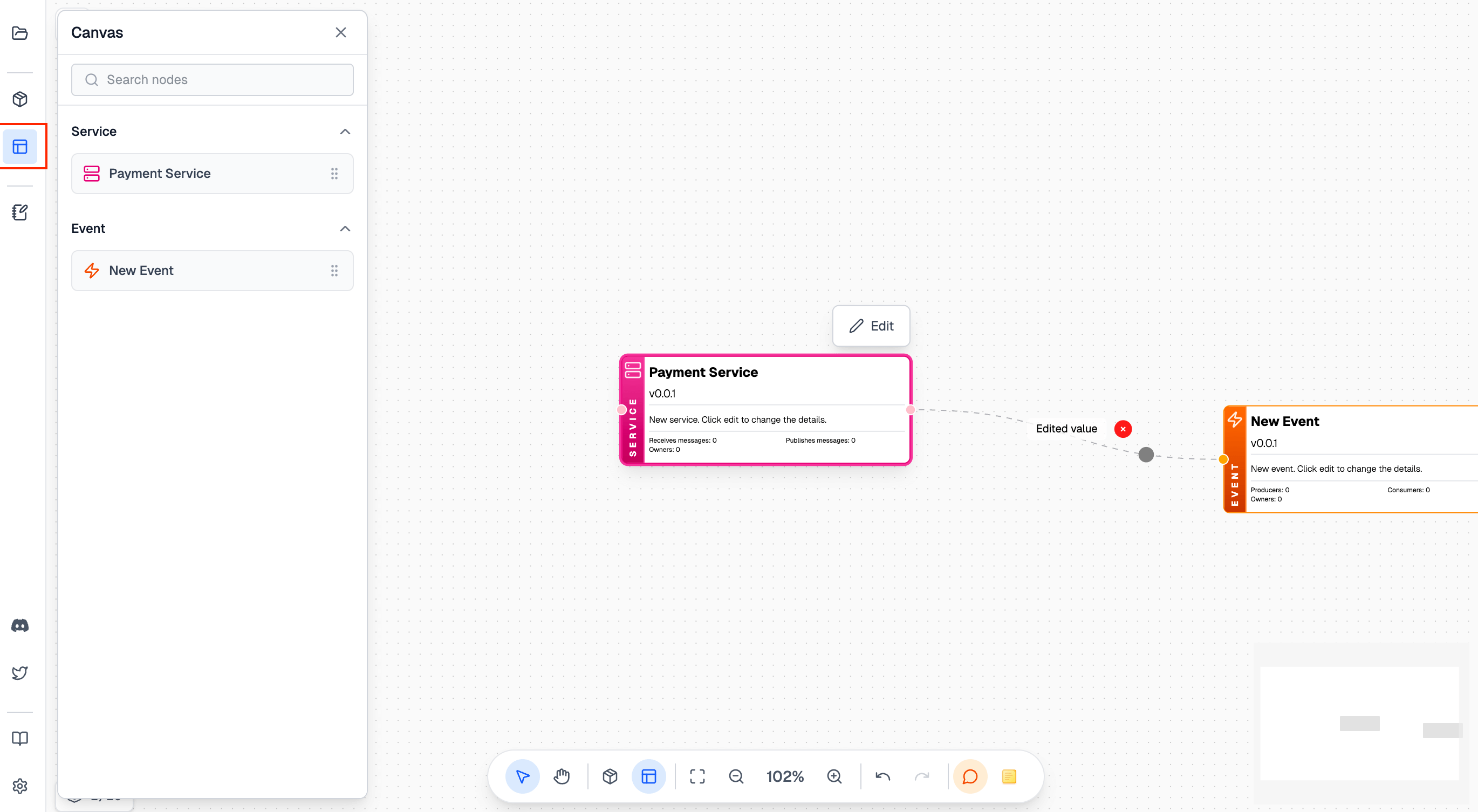Toggle the package view in bottom toolbar
Screen dimensions: 1478x812
(x=610, y=776)
